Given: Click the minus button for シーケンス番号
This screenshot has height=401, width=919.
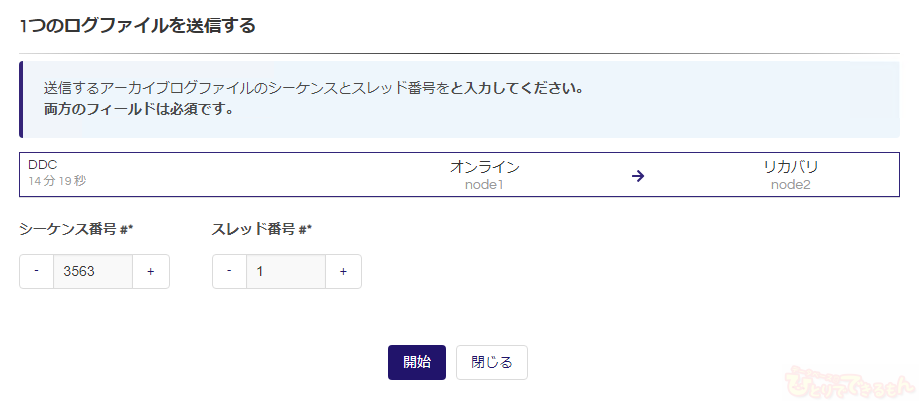Looking at the screenshot, I should [36, 271].
